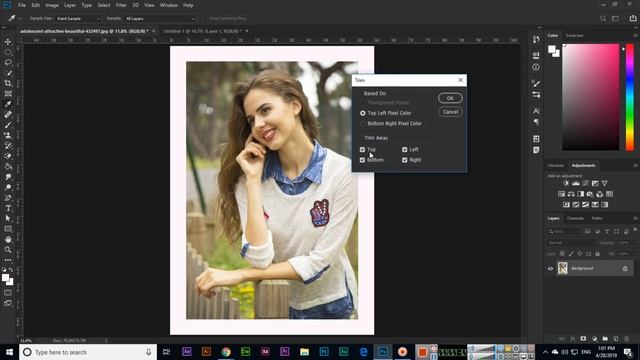Add a Curves adjustment
The width and height of the screenshot is (640, 360).
point(585,183)
